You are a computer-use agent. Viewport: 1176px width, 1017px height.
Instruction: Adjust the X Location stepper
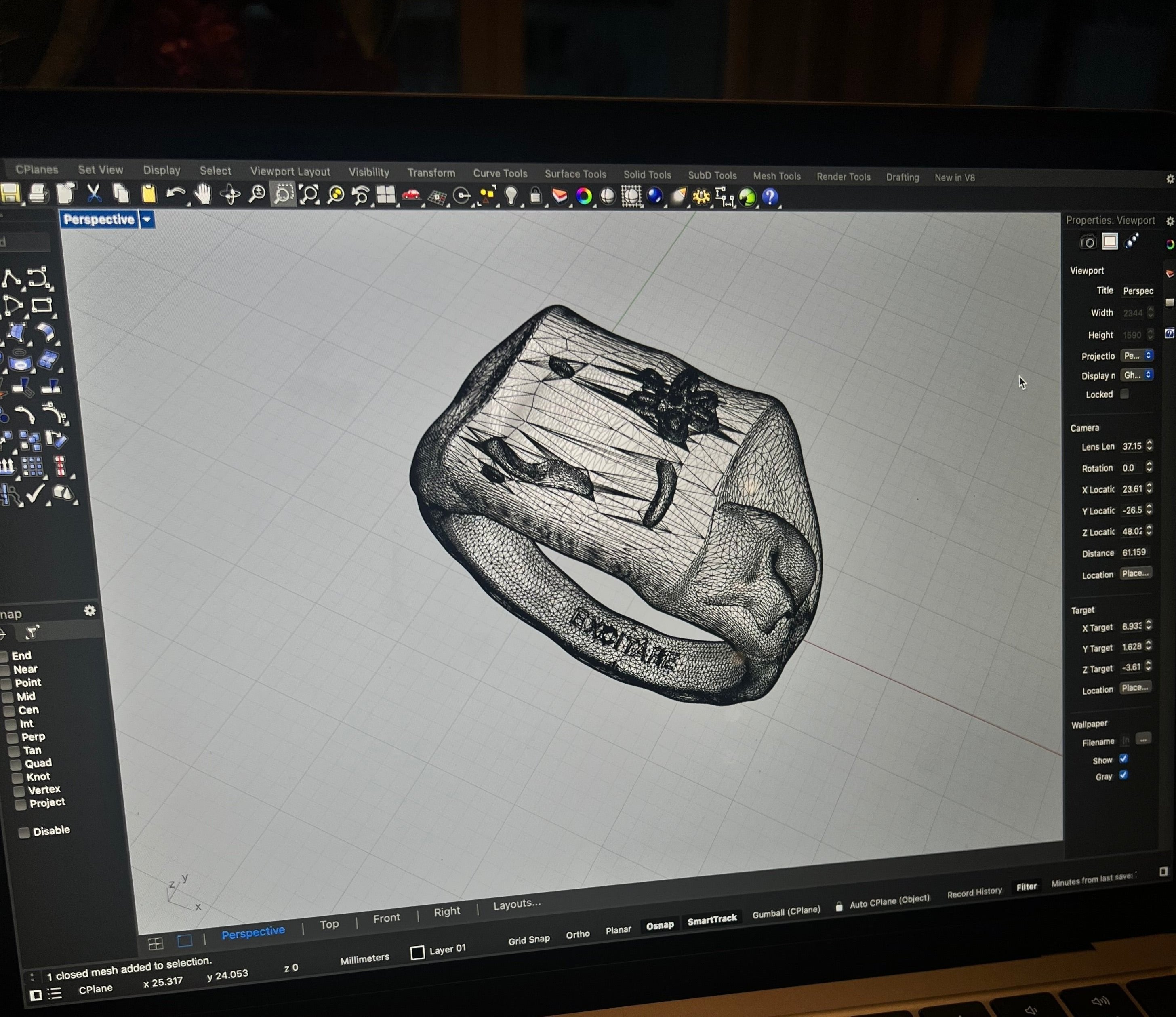[1149, 488]
